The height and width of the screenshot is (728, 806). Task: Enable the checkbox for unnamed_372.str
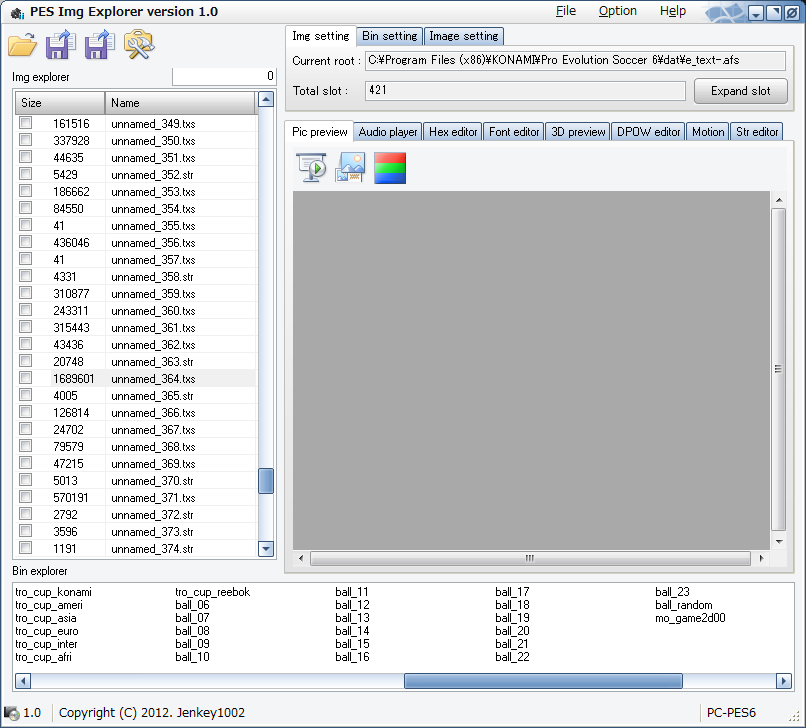click(x=26, y=515)
